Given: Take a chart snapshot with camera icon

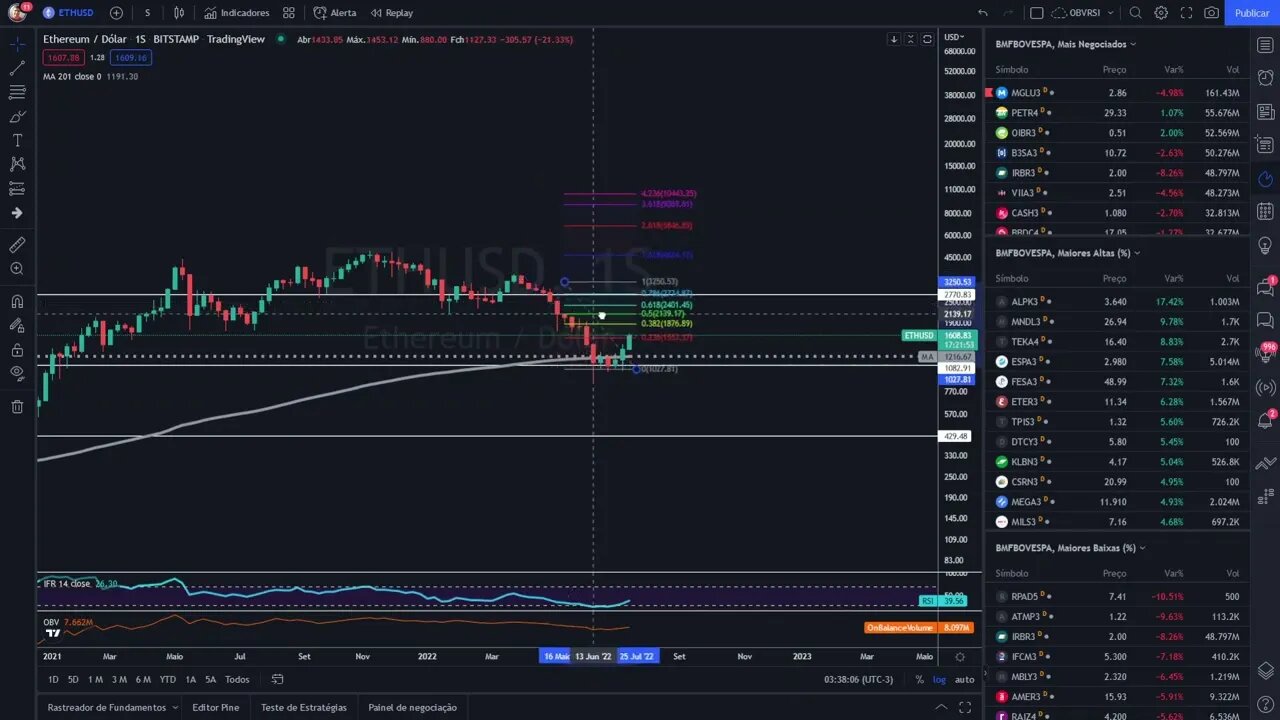Looking at the screenshot, I should click(x=1212, y=13).
